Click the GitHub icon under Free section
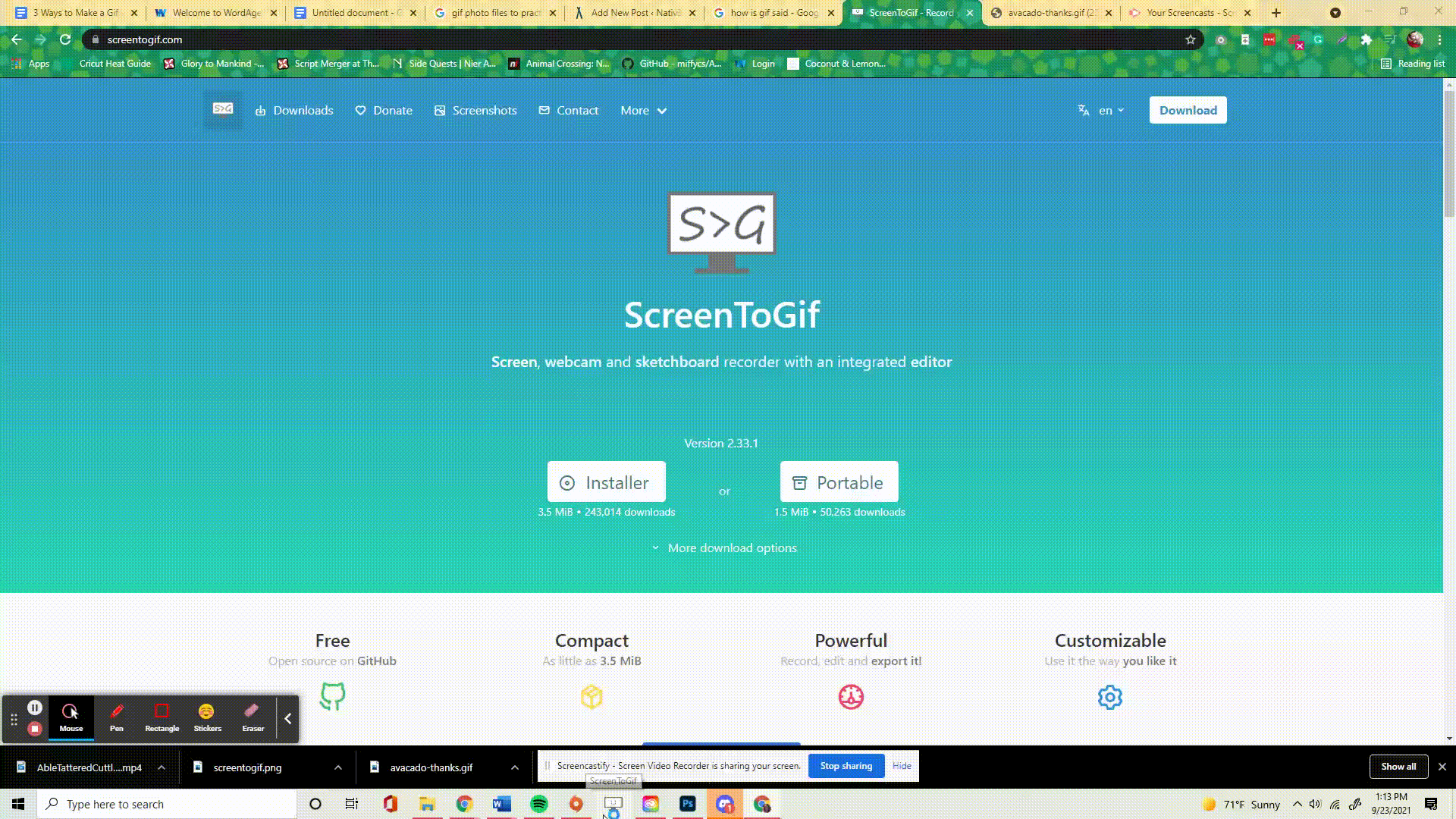The height and width of the screenshot is (819, 1456). [332, 696]
